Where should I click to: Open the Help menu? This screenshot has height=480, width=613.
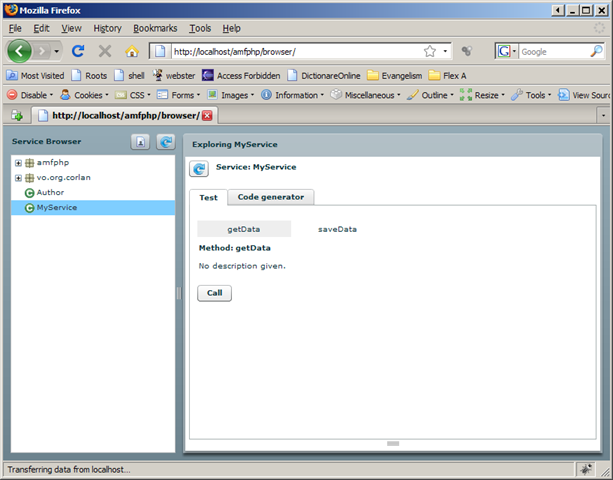[231, 29]
